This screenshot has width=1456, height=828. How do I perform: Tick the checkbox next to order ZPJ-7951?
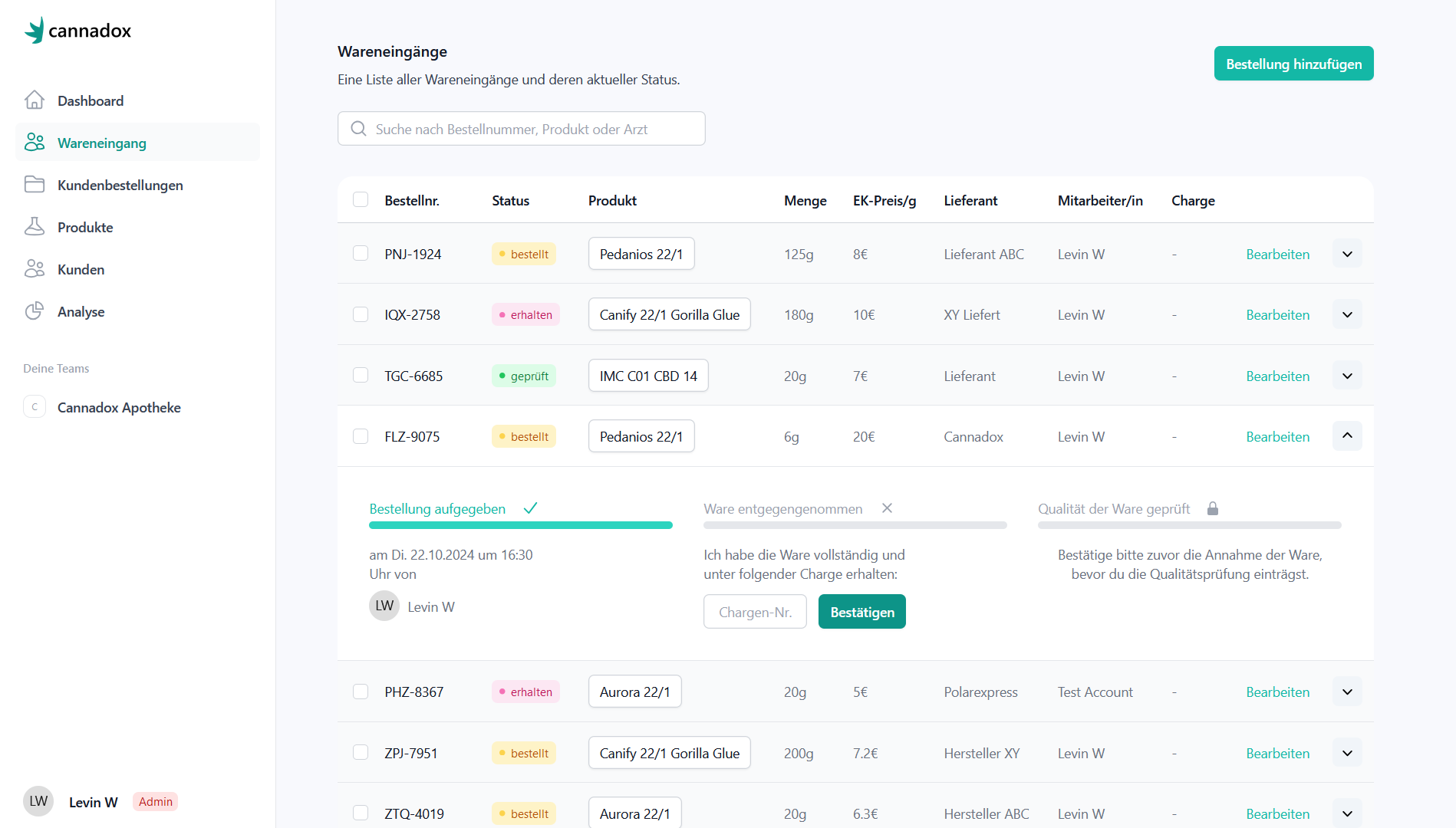coord(361,752)
